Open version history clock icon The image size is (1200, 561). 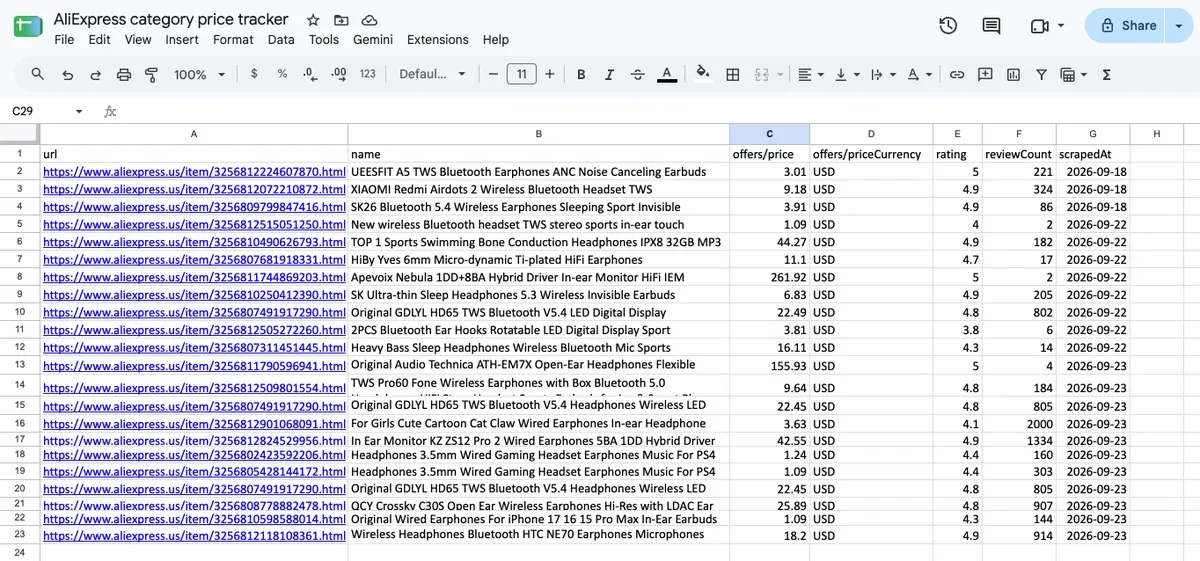point(948,26)
